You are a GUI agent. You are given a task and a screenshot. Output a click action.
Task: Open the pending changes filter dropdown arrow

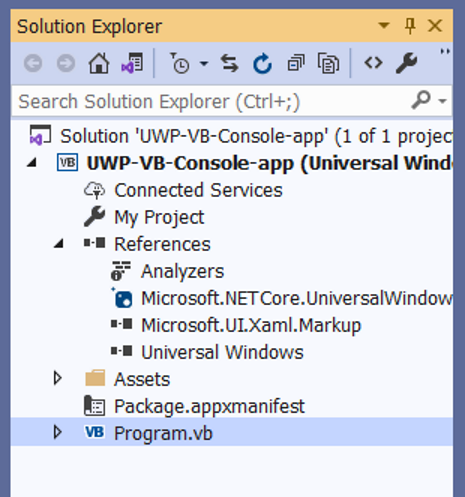pyautogui.click(x=204, y=63)
